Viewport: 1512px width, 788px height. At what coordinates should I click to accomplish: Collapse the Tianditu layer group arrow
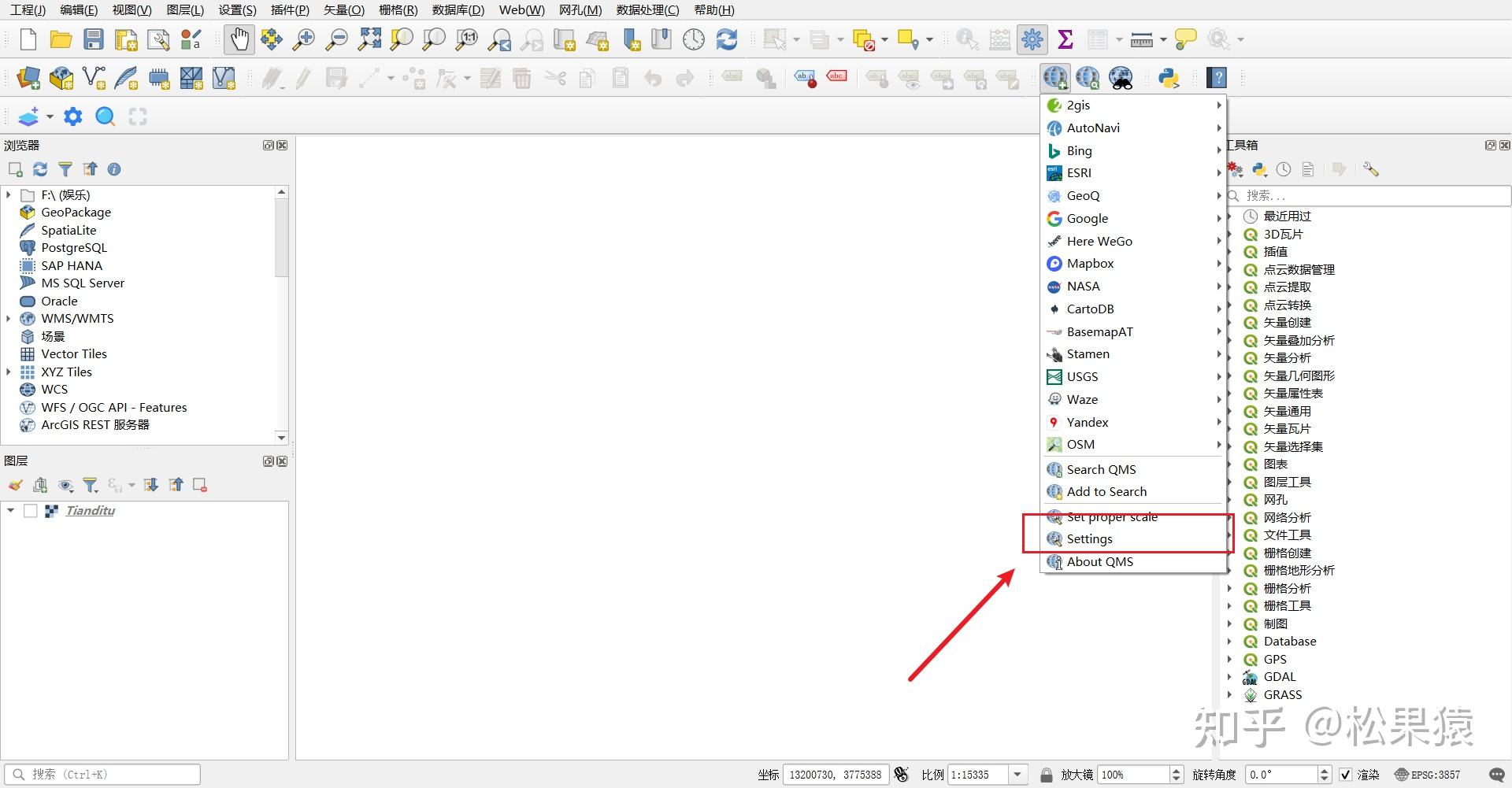tap(10, 511)
